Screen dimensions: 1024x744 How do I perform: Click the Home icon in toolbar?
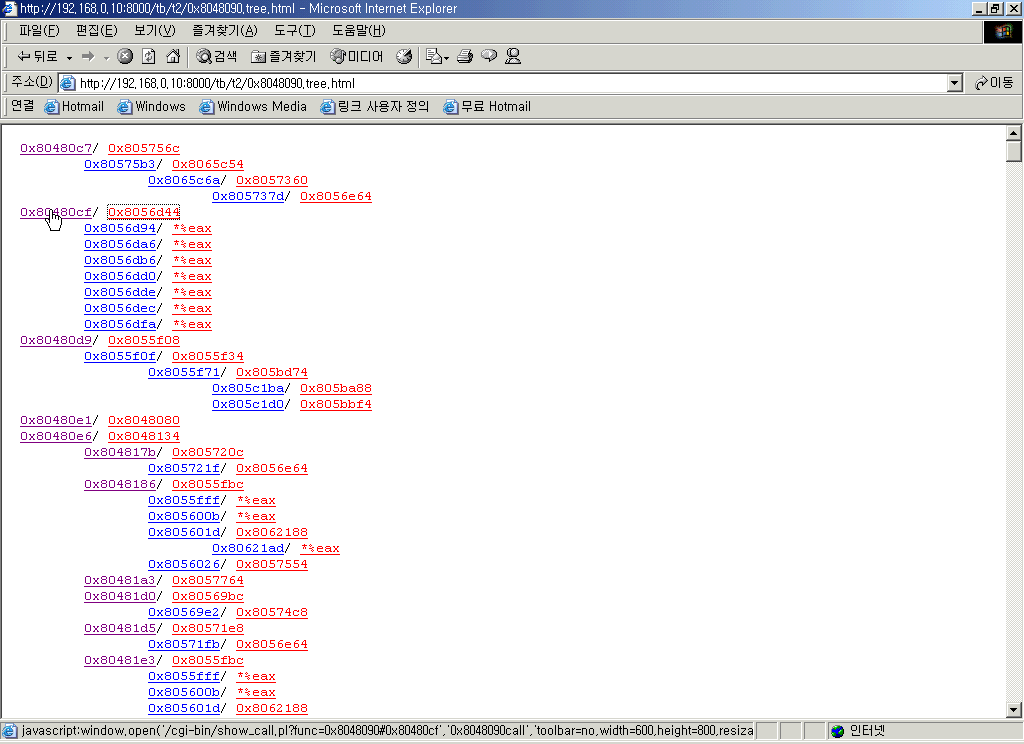coord(173,57)
